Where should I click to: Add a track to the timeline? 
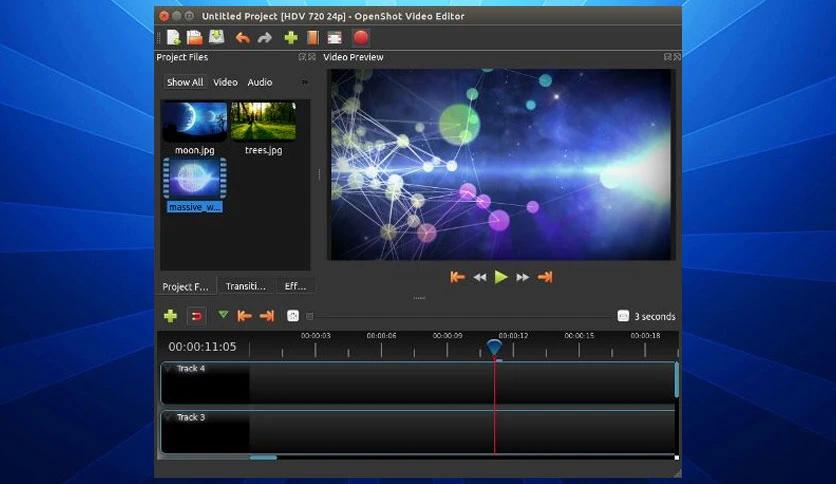tap(170, 316)
